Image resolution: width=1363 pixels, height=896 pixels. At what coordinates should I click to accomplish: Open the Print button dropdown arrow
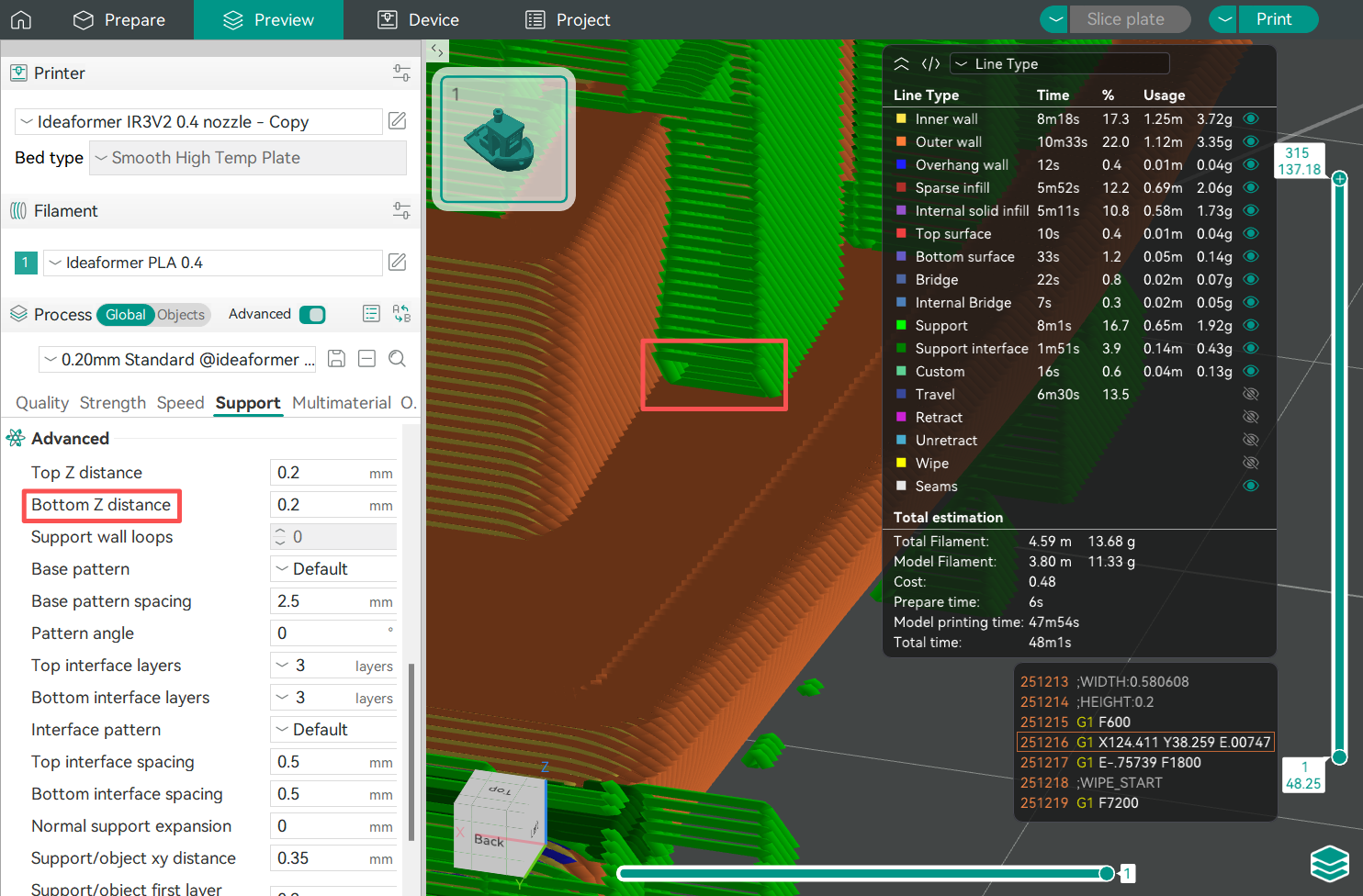point(1223,19)
